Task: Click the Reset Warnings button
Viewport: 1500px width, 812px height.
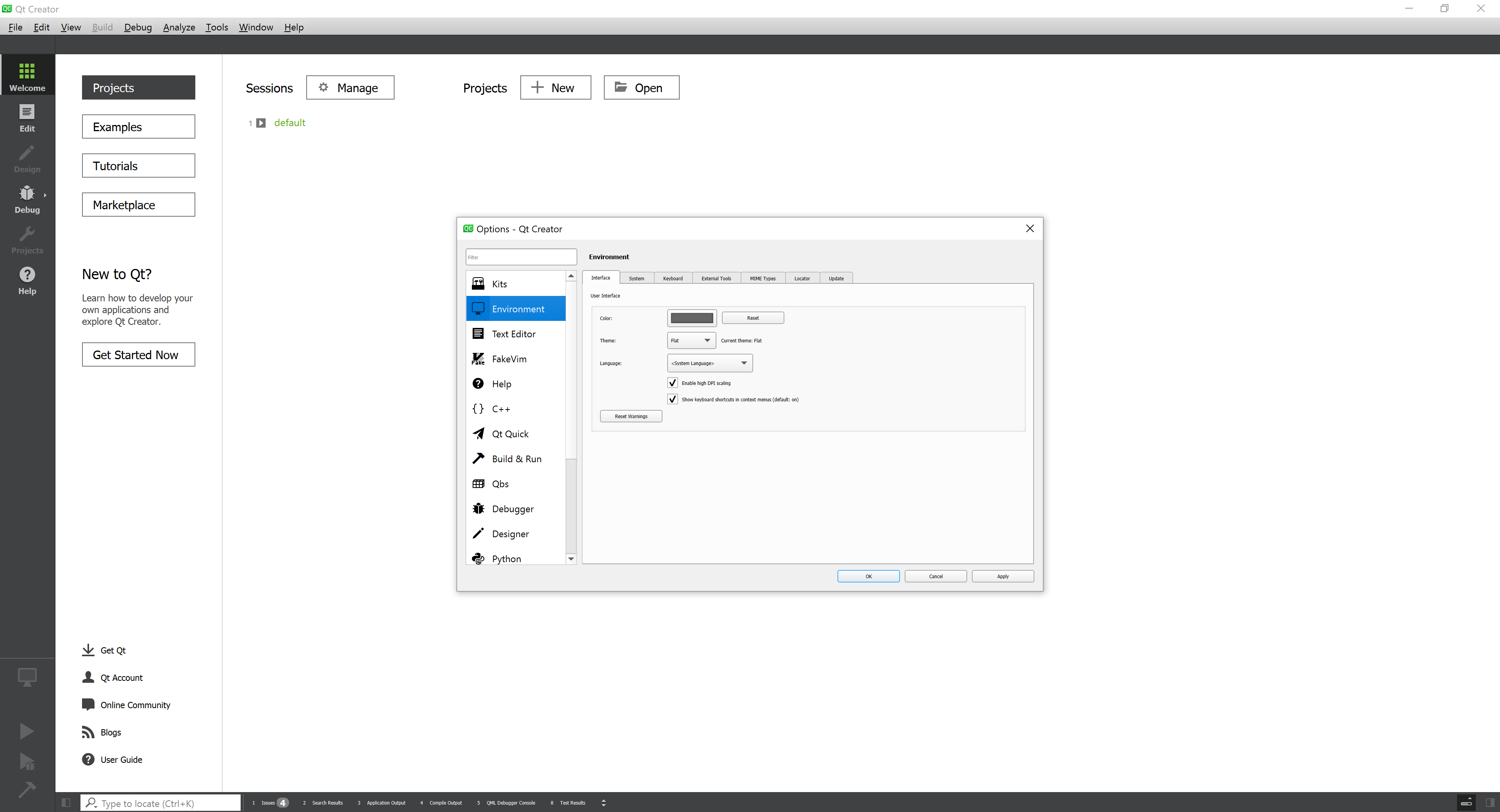Action: click(630, 416)
